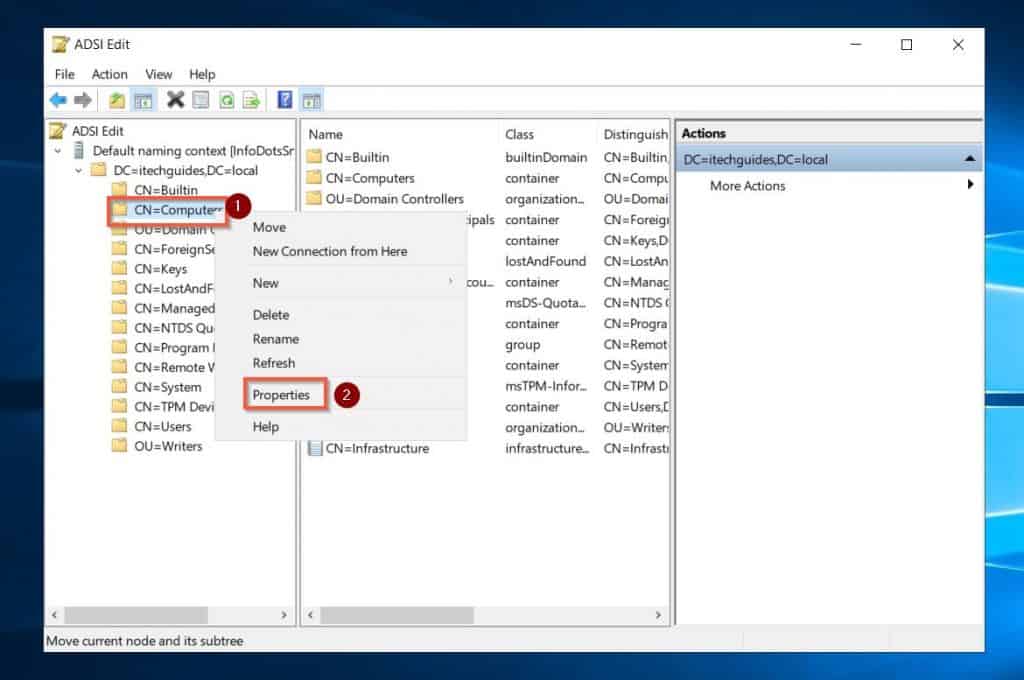
Task: Collapse the Default naming context node
Action: click(x=58, y=151)
